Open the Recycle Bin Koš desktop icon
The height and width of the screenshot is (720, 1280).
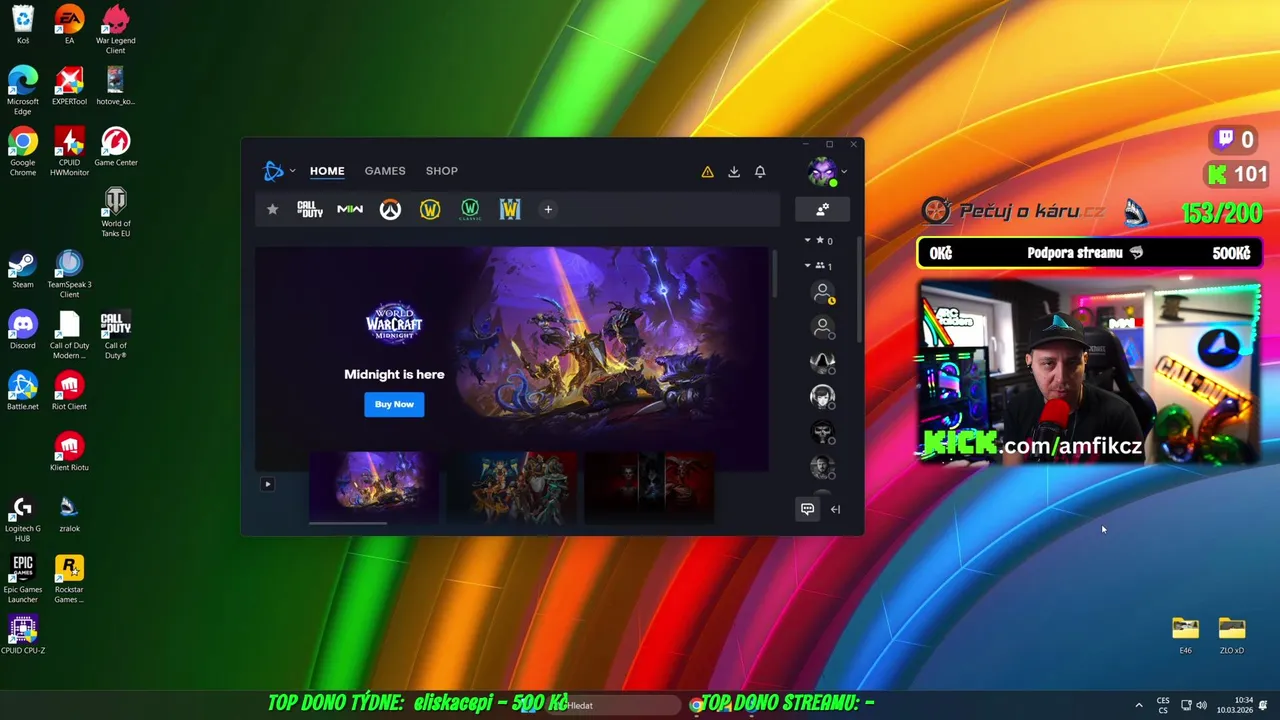click(23, 25)
